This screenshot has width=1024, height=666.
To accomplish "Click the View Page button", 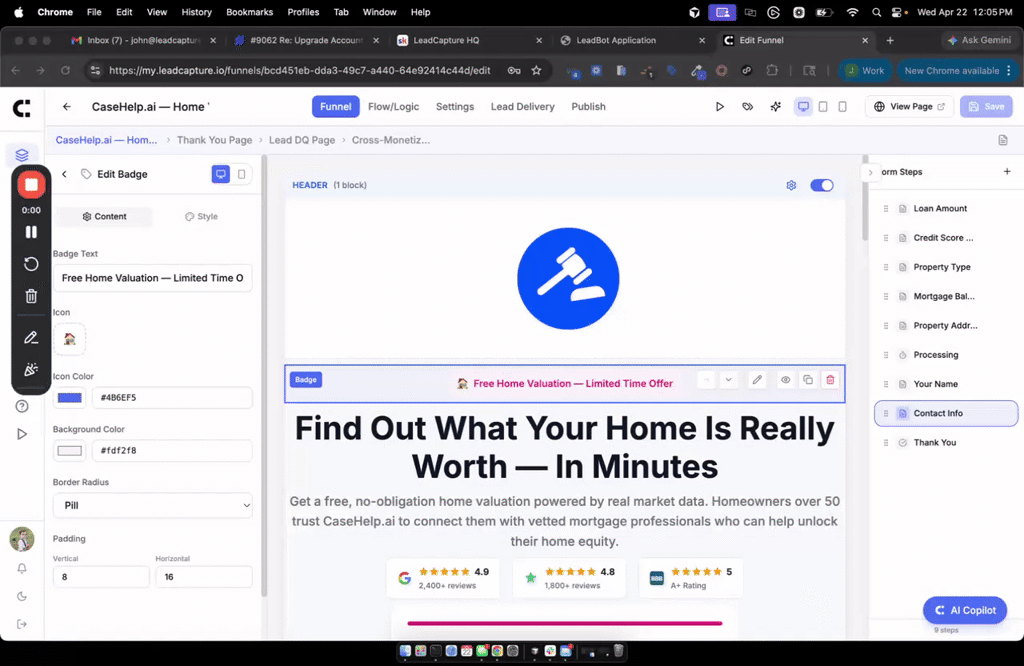I will (909, 106).
